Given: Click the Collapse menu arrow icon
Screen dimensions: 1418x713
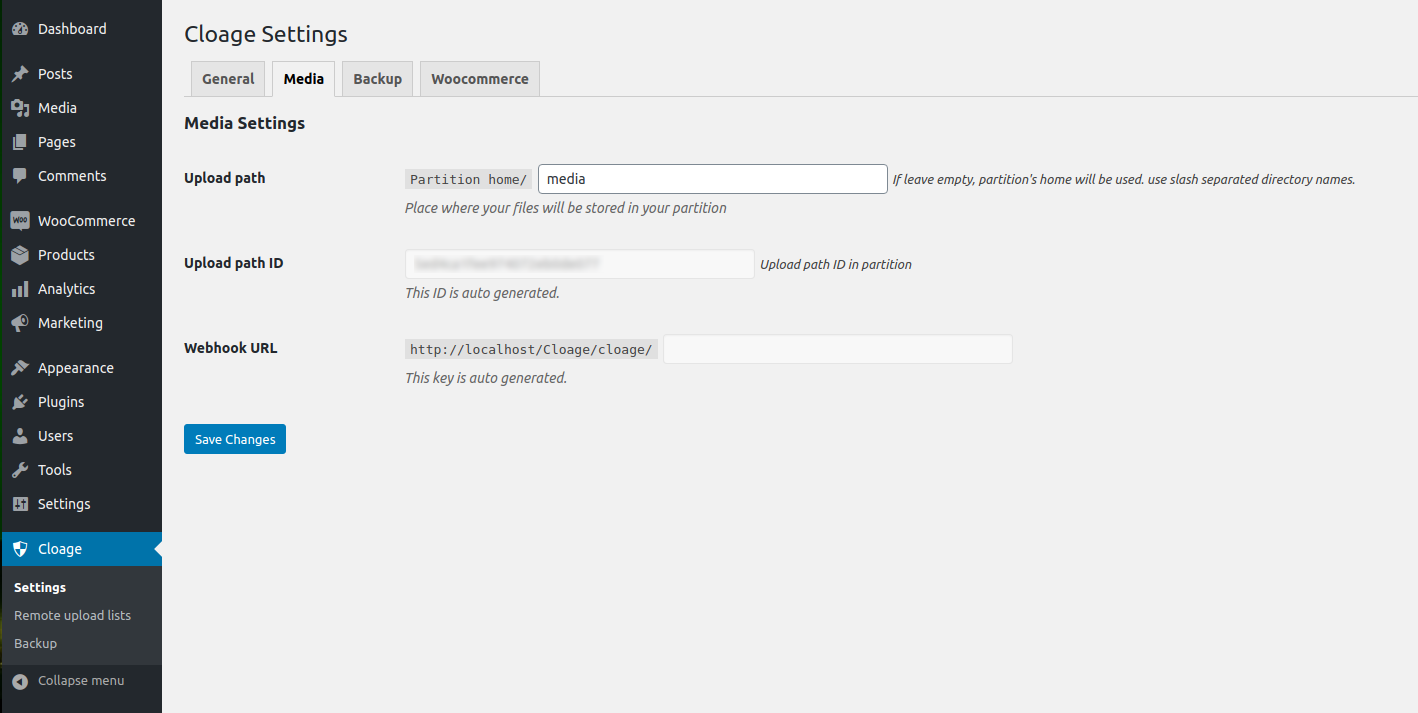Looking at the screenshot, I should pos(20,681).
